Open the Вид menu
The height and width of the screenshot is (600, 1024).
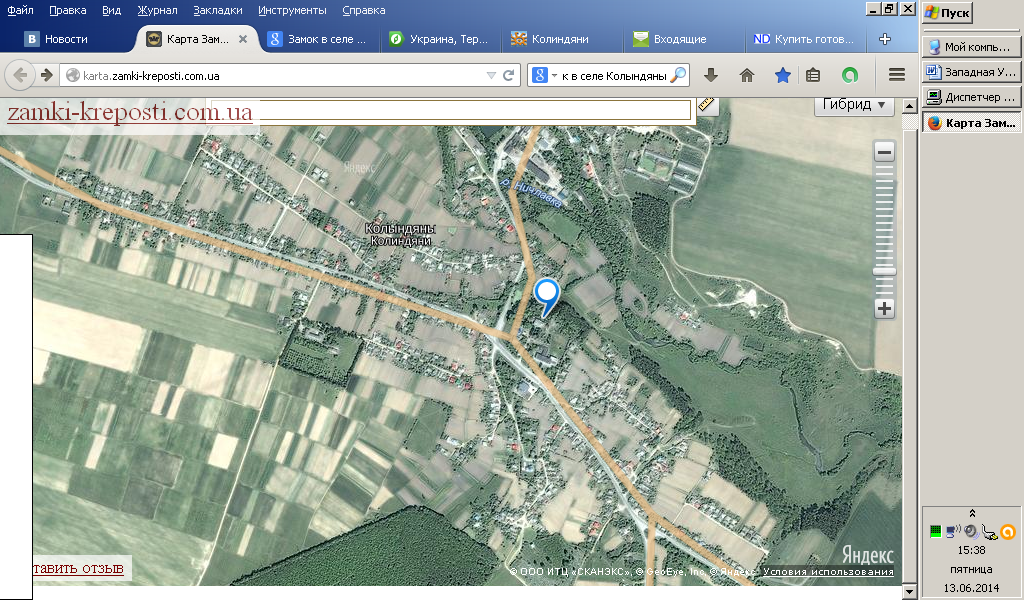point(112,10)
